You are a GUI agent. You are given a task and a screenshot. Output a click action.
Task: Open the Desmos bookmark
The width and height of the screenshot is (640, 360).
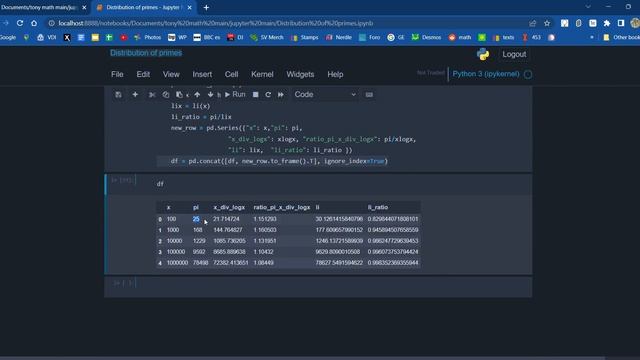point(427,37)
